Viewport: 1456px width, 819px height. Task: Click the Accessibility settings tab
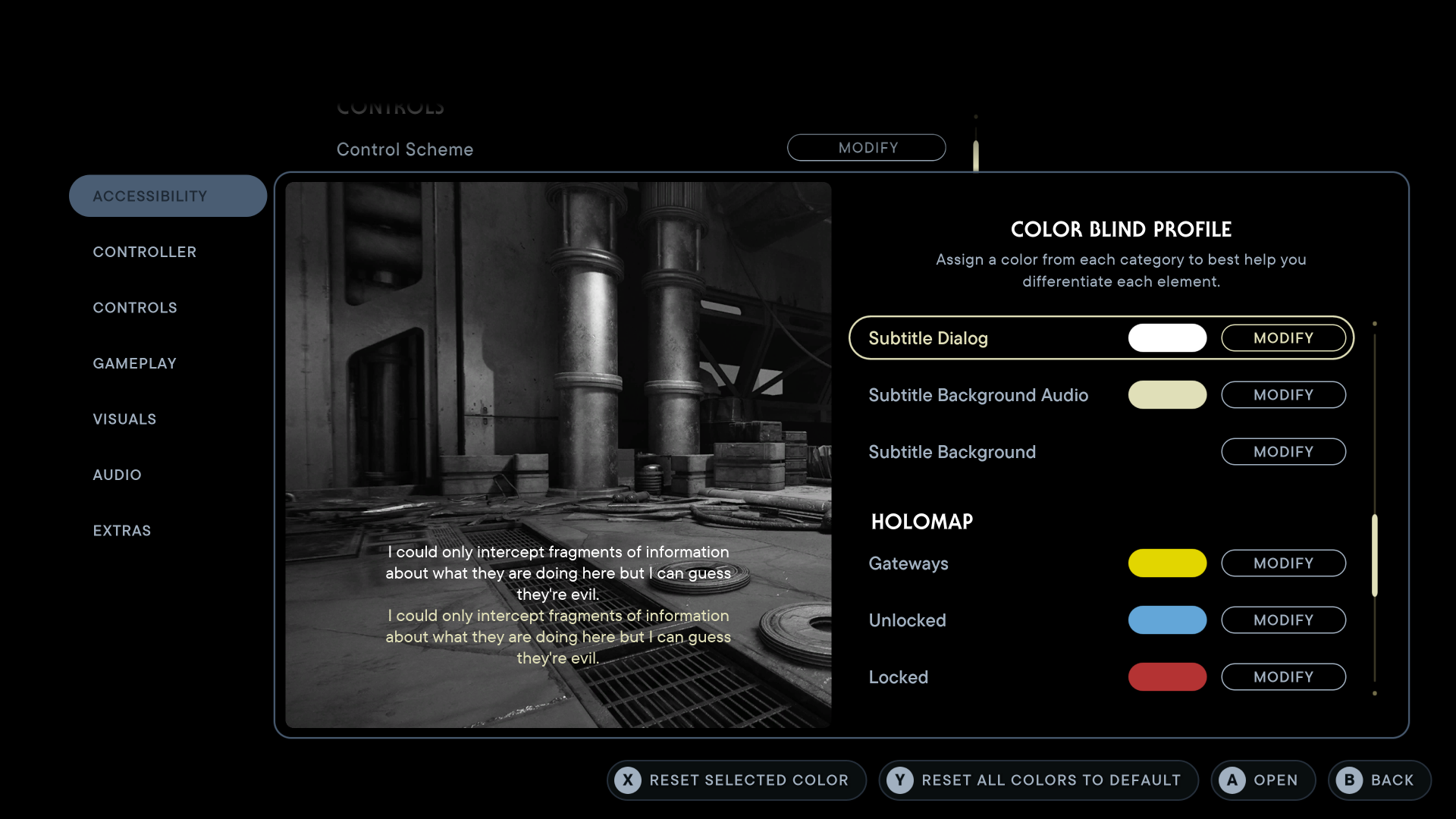pos(168,195)
